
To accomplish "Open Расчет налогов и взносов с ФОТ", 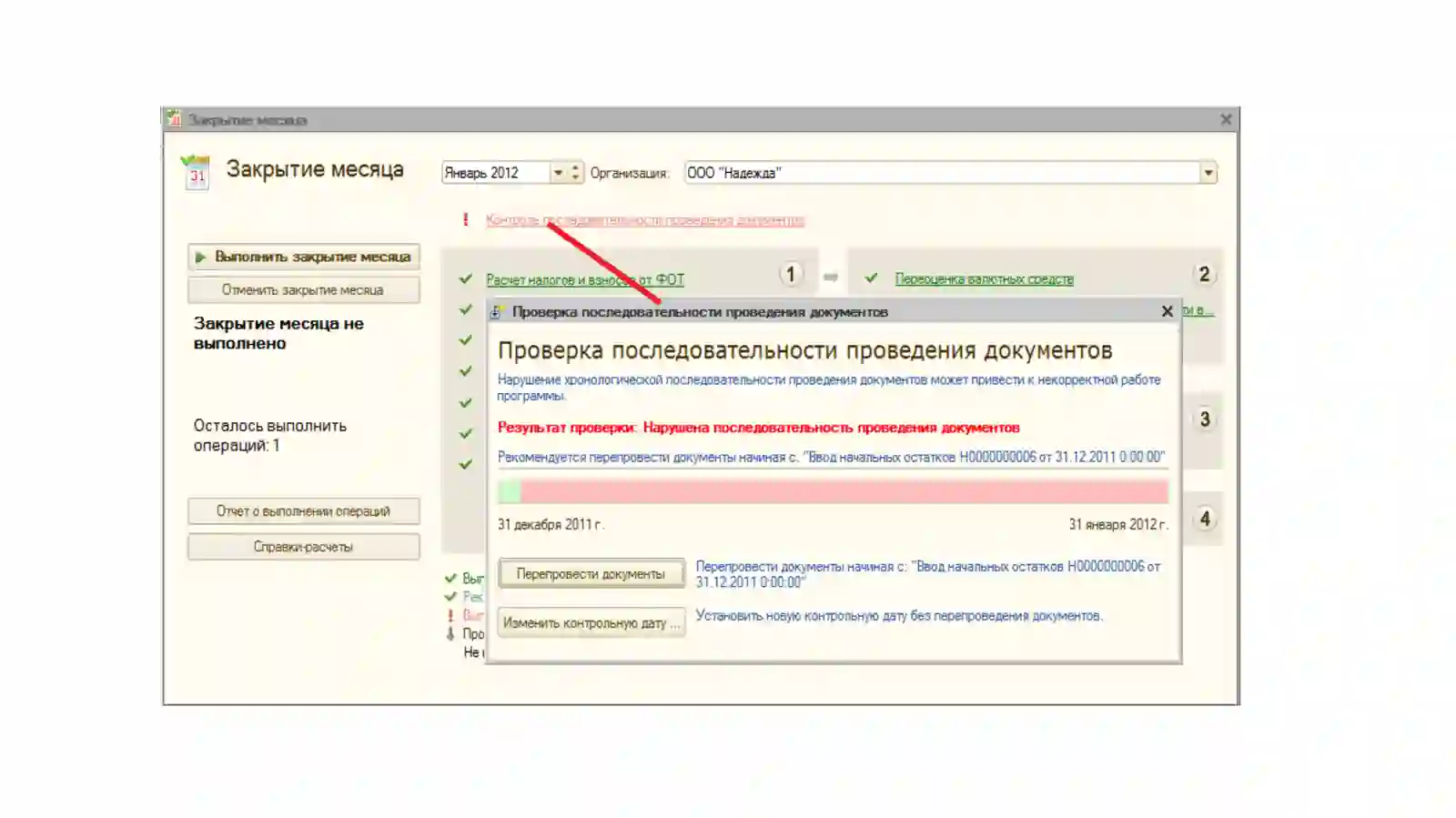I will 585,280.
